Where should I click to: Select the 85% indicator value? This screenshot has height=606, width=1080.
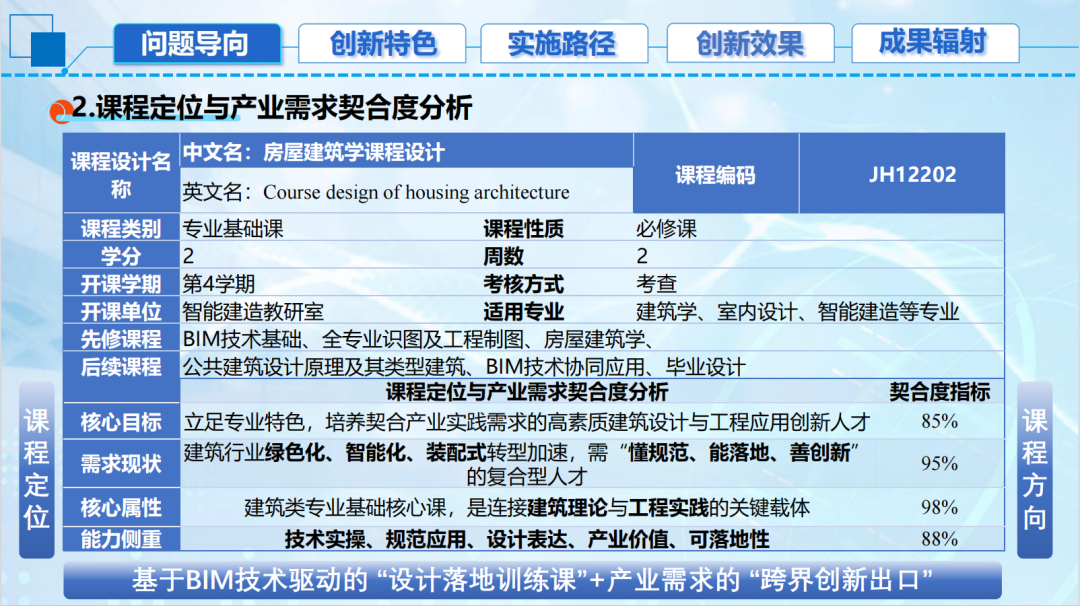[x=939, y=421]
